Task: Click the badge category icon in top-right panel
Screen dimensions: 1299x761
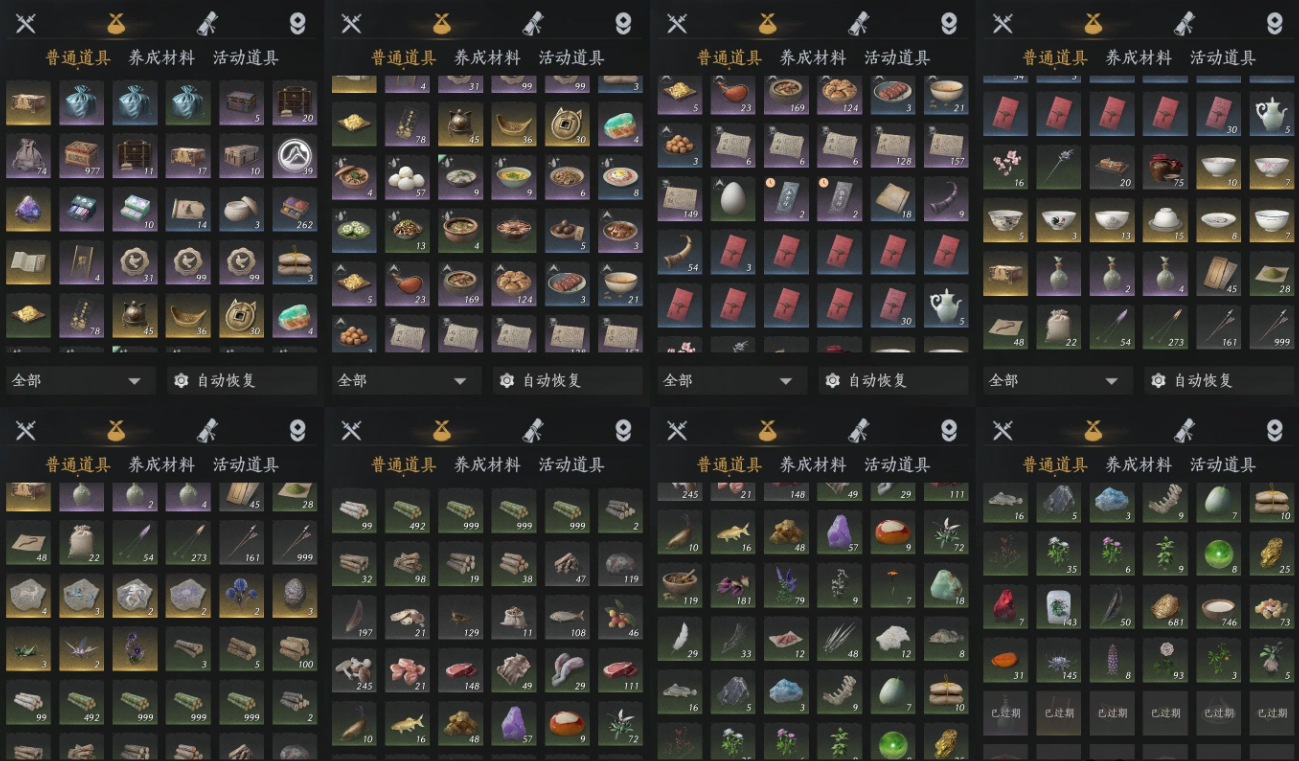Action: 1274,23
